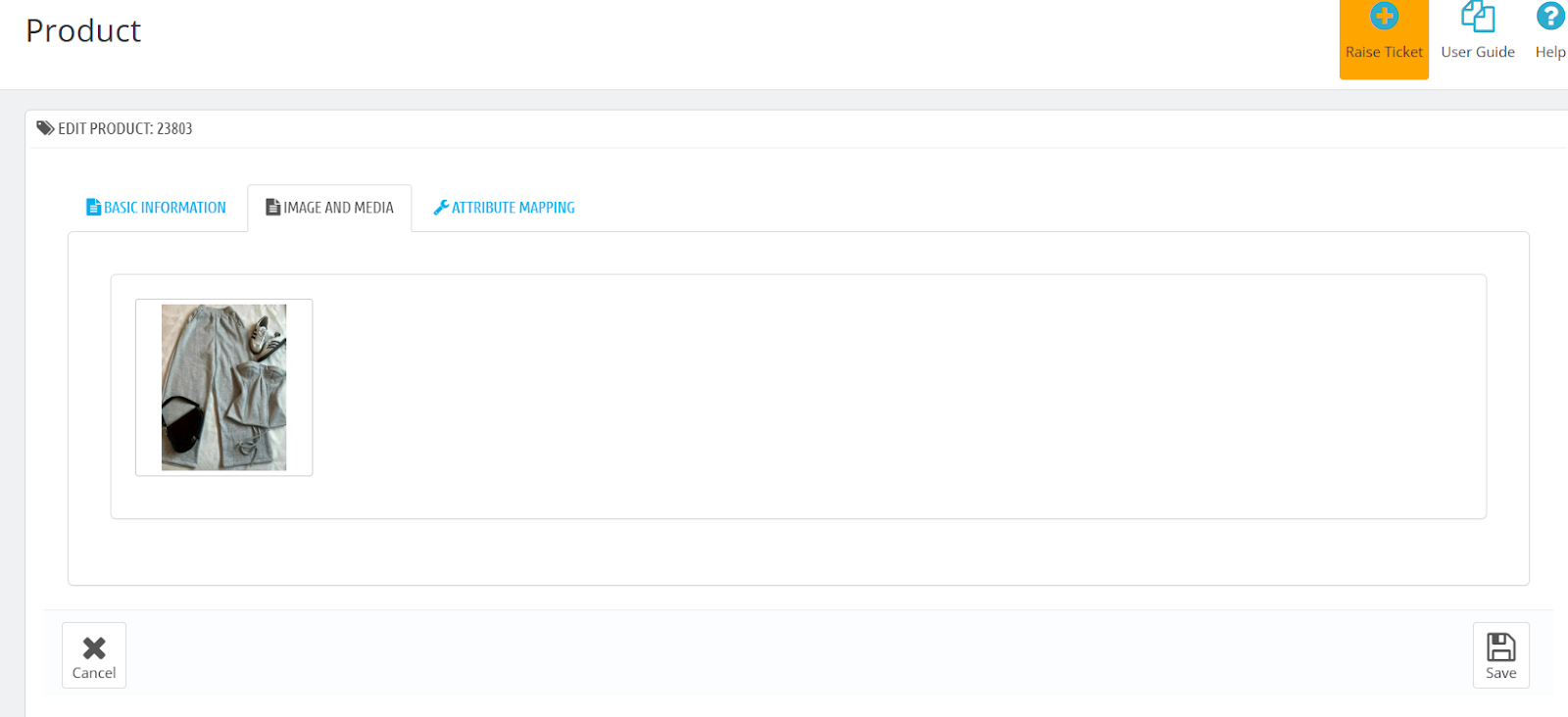Select the grey outfit product thumbnail

[x=223, y=387]
